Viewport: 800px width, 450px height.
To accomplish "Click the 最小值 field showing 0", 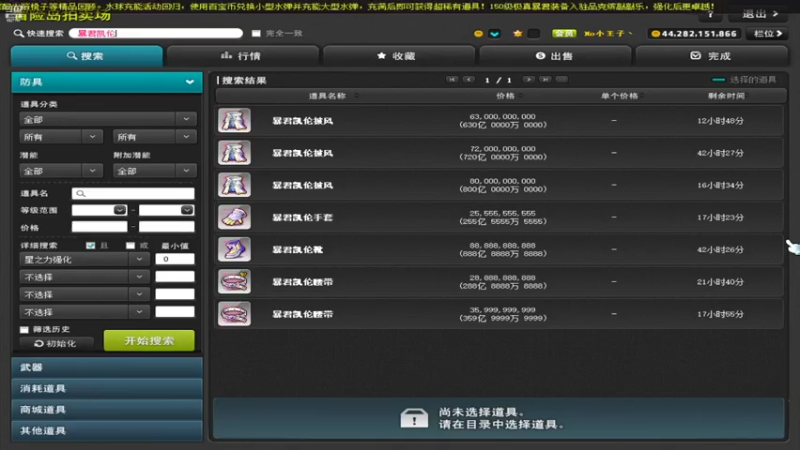I will 174,259.
